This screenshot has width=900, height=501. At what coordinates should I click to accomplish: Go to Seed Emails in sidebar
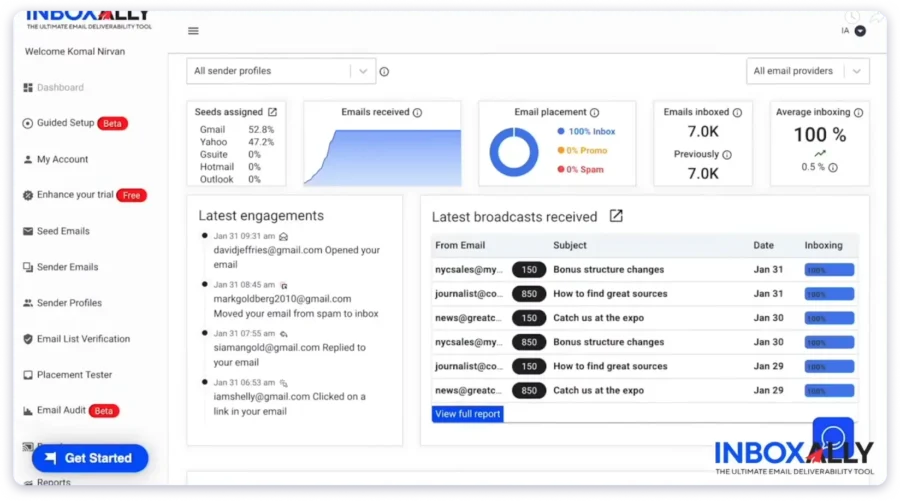[x=63, y=231]
